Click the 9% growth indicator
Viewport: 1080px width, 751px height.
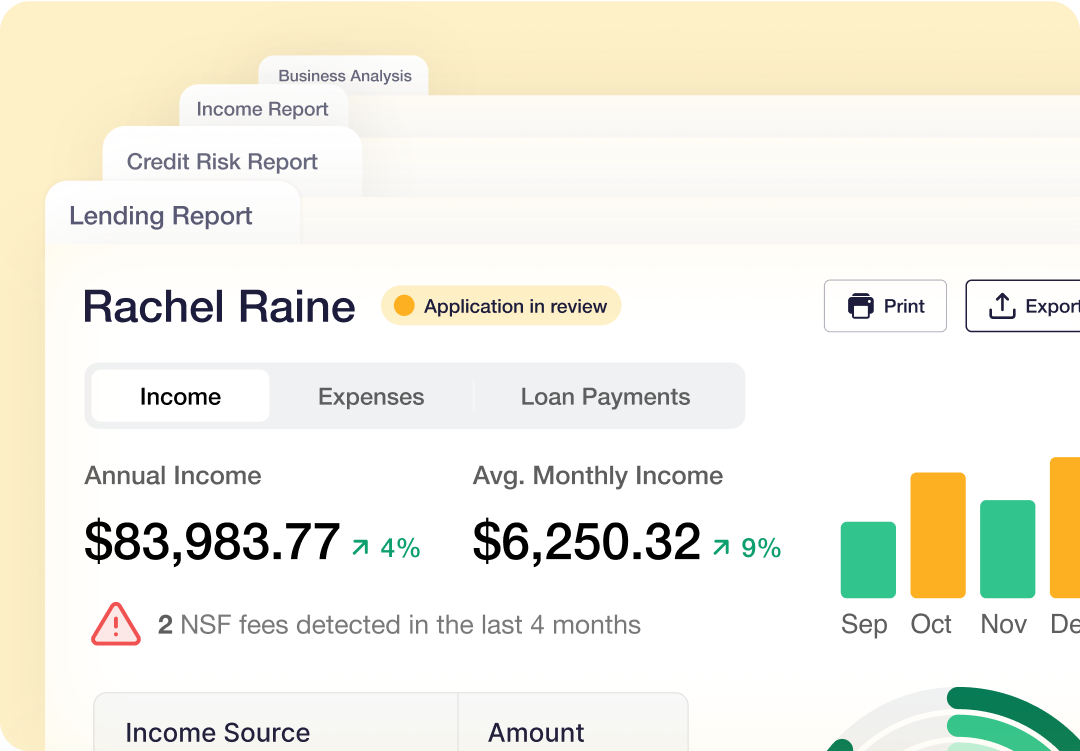(747, 548)
